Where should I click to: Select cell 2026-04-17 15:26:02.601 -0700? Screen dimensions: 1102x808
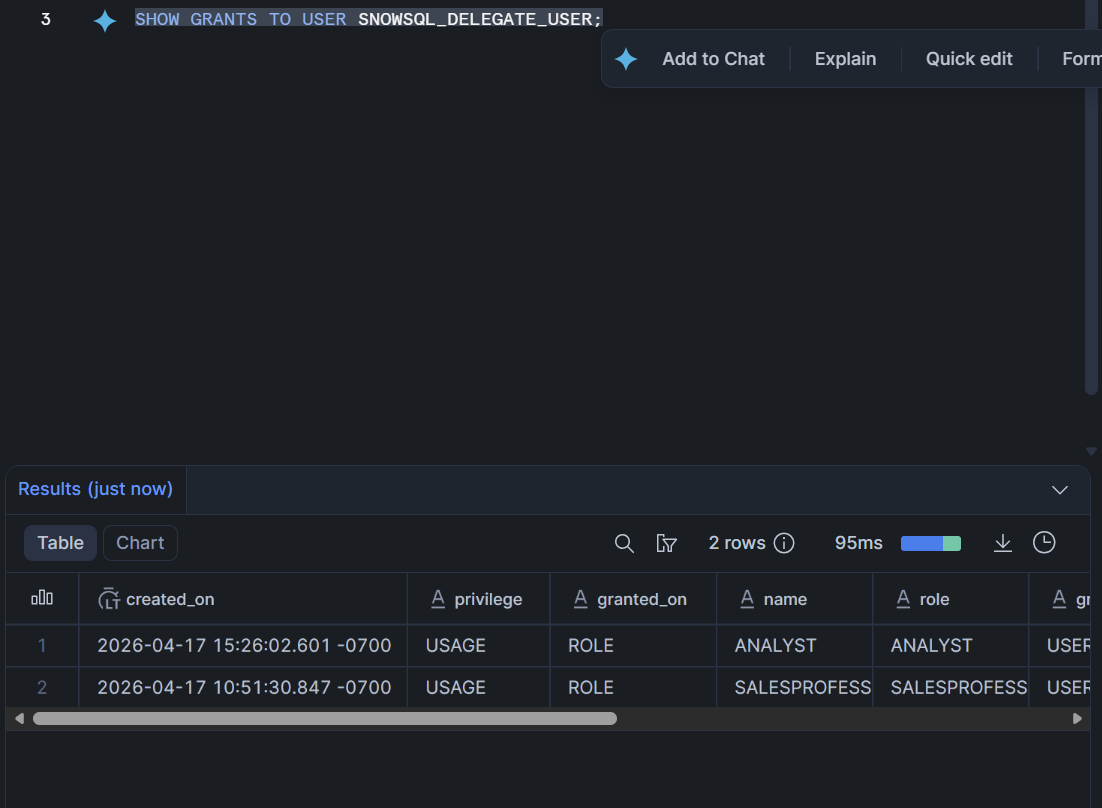(244, 646)
